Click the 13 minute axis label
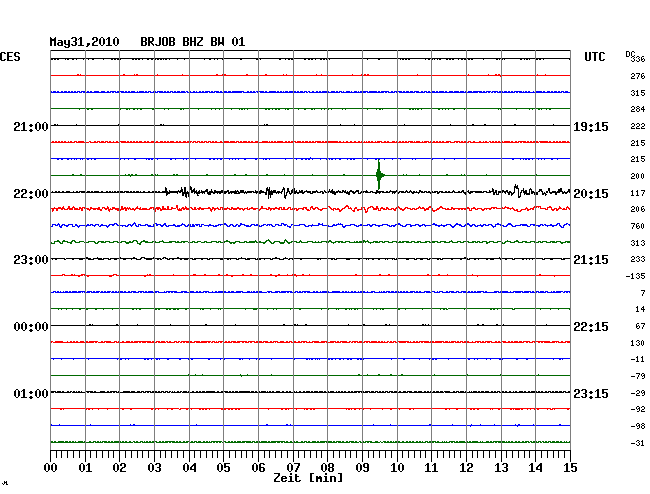 (x=501, y=468)
